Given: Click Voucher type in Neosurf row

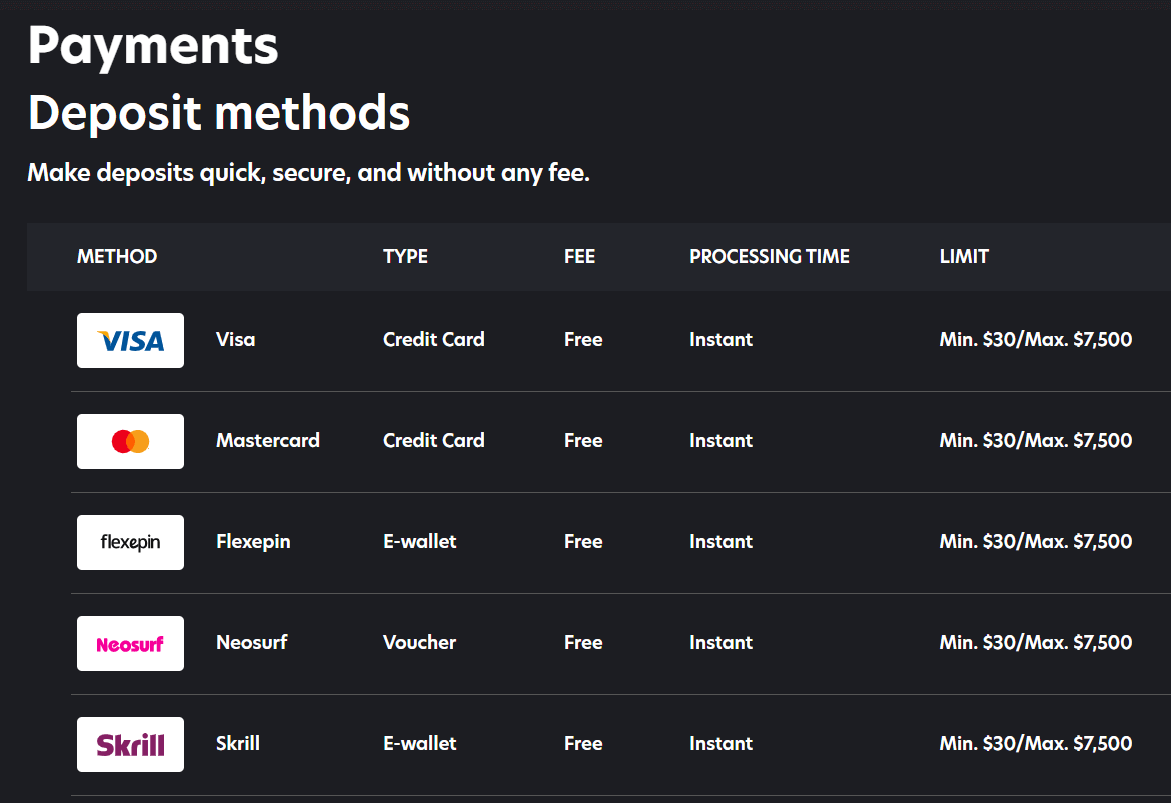Looking at the screenshot, I should click(x=420, y=642).
